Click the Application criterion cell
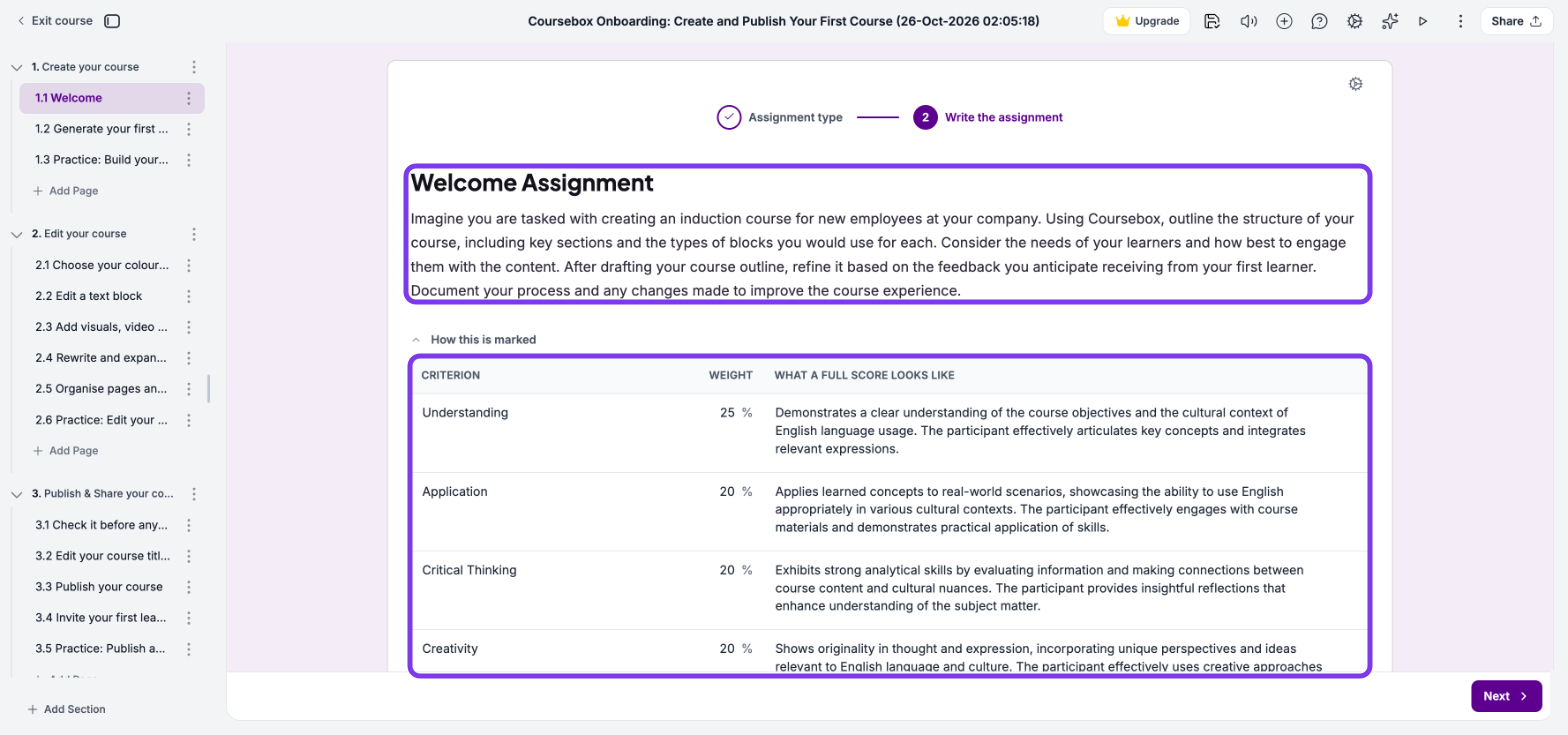Image resolution: width=1568 pixels, height=735 pixels. click(x=455, y=491)
